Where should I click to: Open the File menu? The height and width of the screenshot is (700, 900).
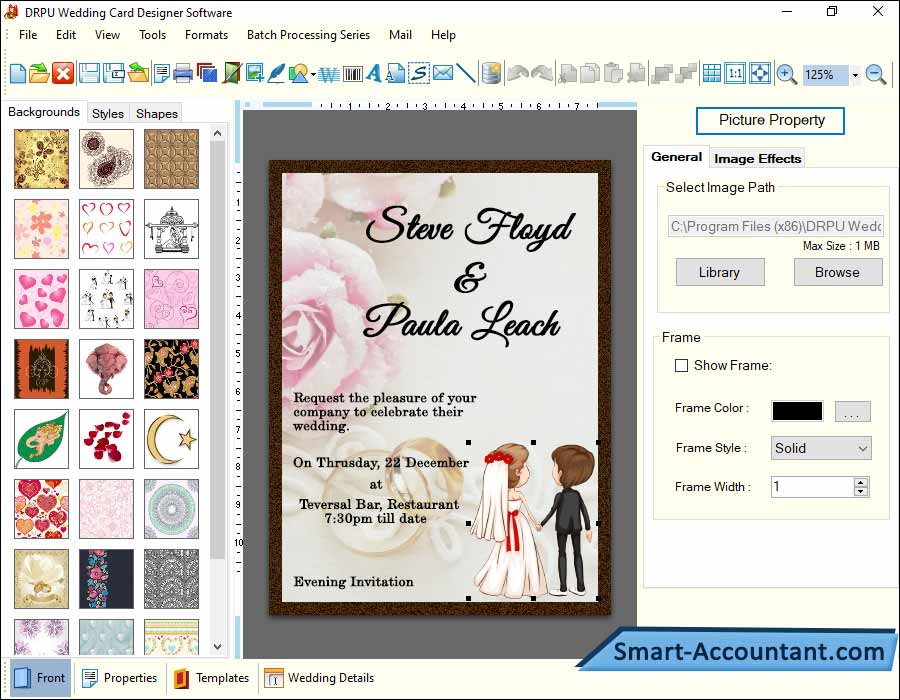[x=28, y=35]
